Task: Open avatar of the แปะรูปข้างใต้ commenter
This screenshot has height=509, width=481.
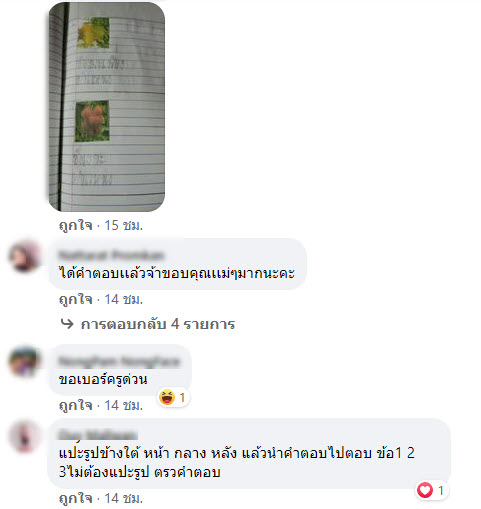Action: [x=24, y=436]
